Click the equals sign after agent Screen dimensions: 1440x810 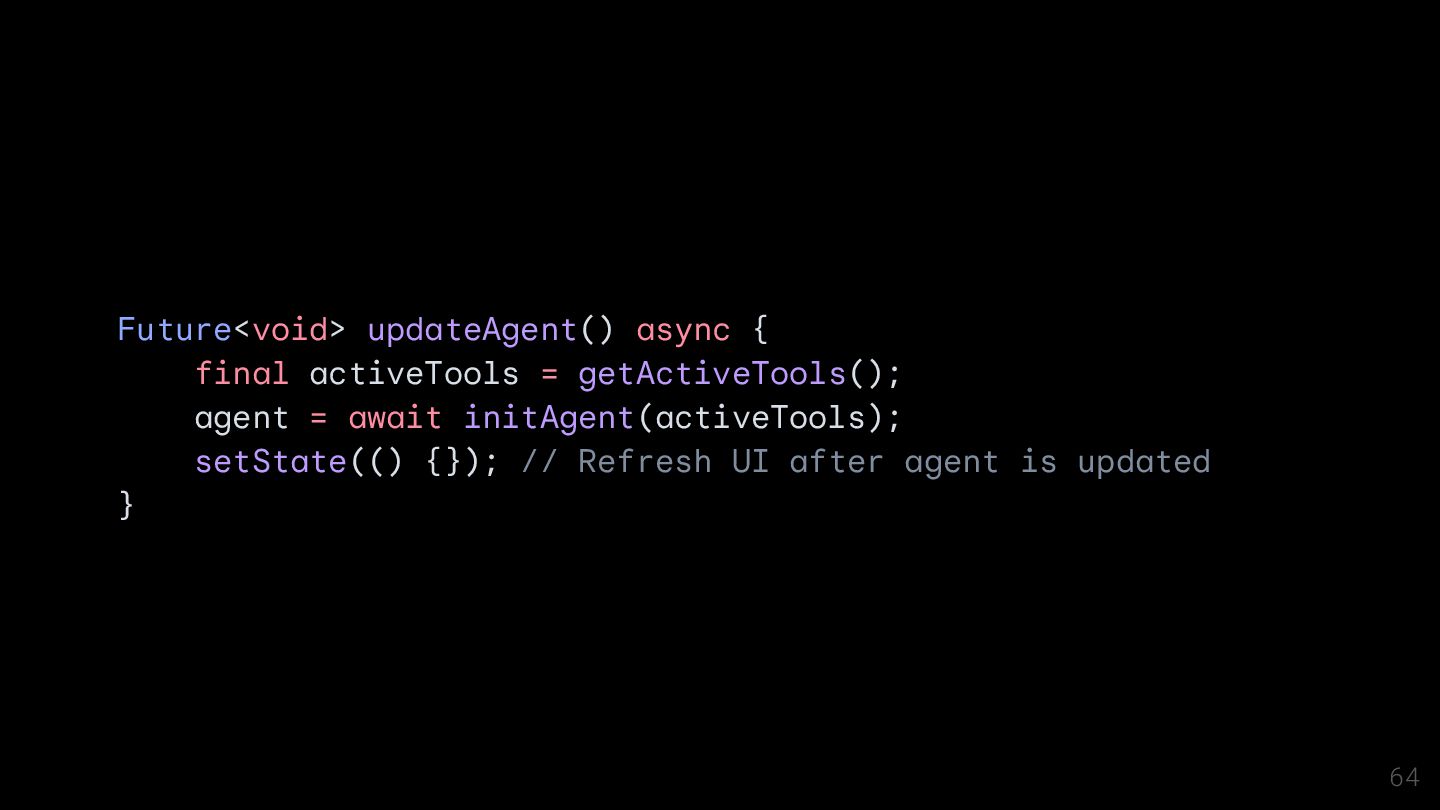[x=318, y=418]
